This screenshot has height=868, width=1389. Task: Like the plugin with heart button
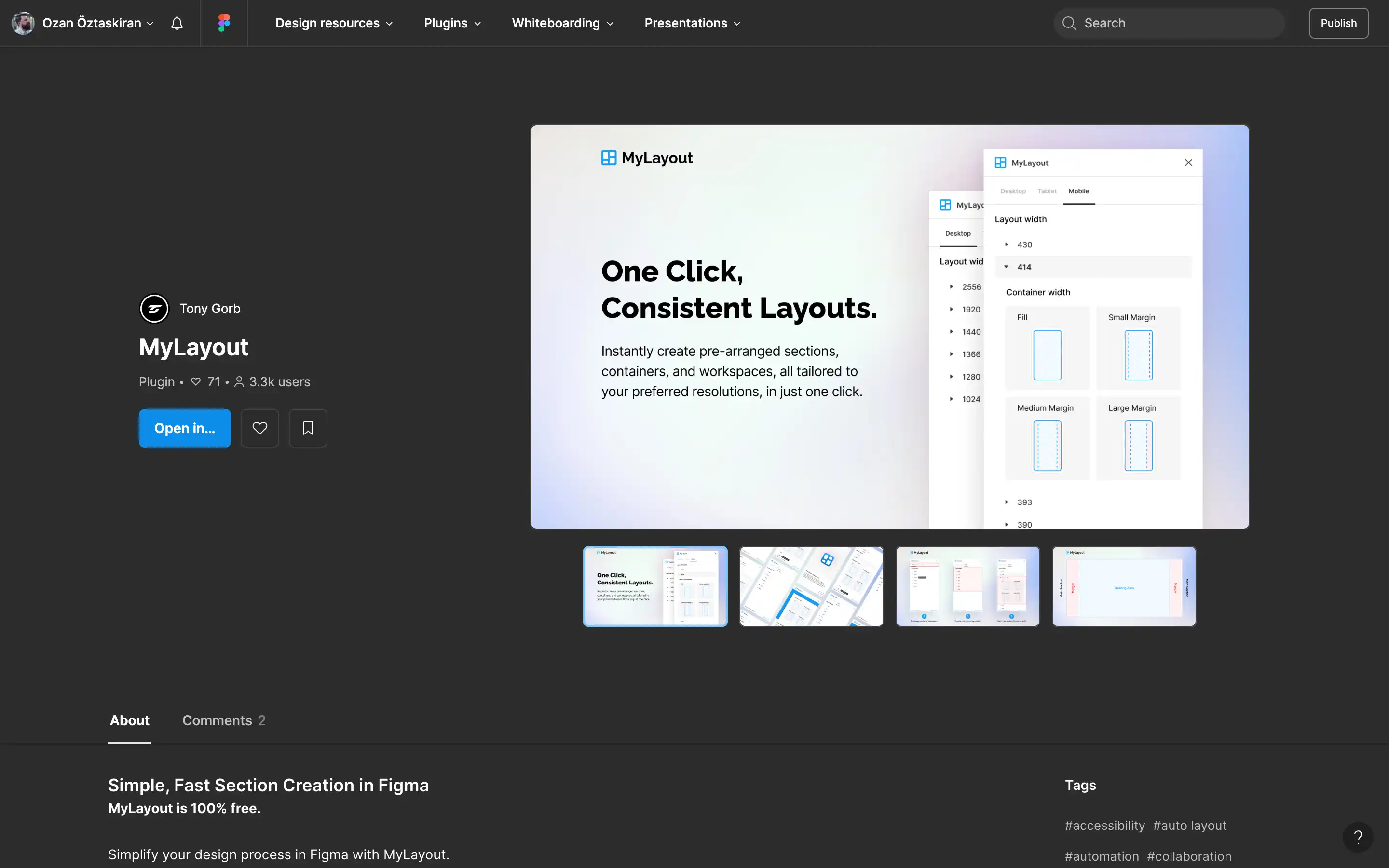coord(260,428)
